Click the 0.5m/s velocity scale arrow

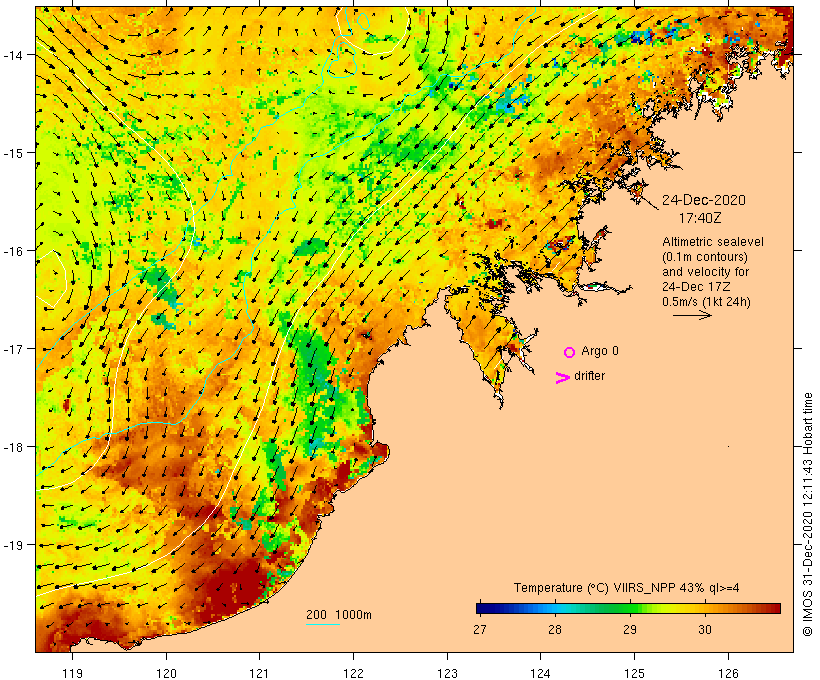click(692, 315)
